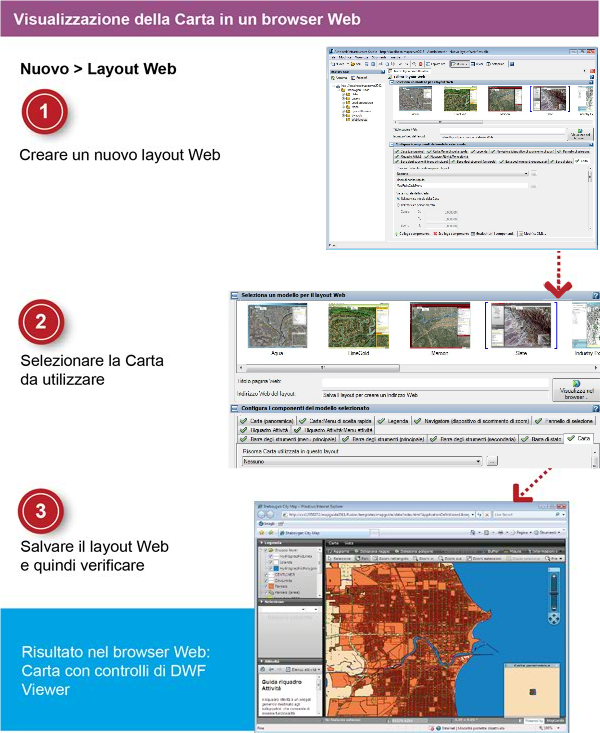
Task: Click the Forward button in Internet Explorer
Action: click(271, 514)
